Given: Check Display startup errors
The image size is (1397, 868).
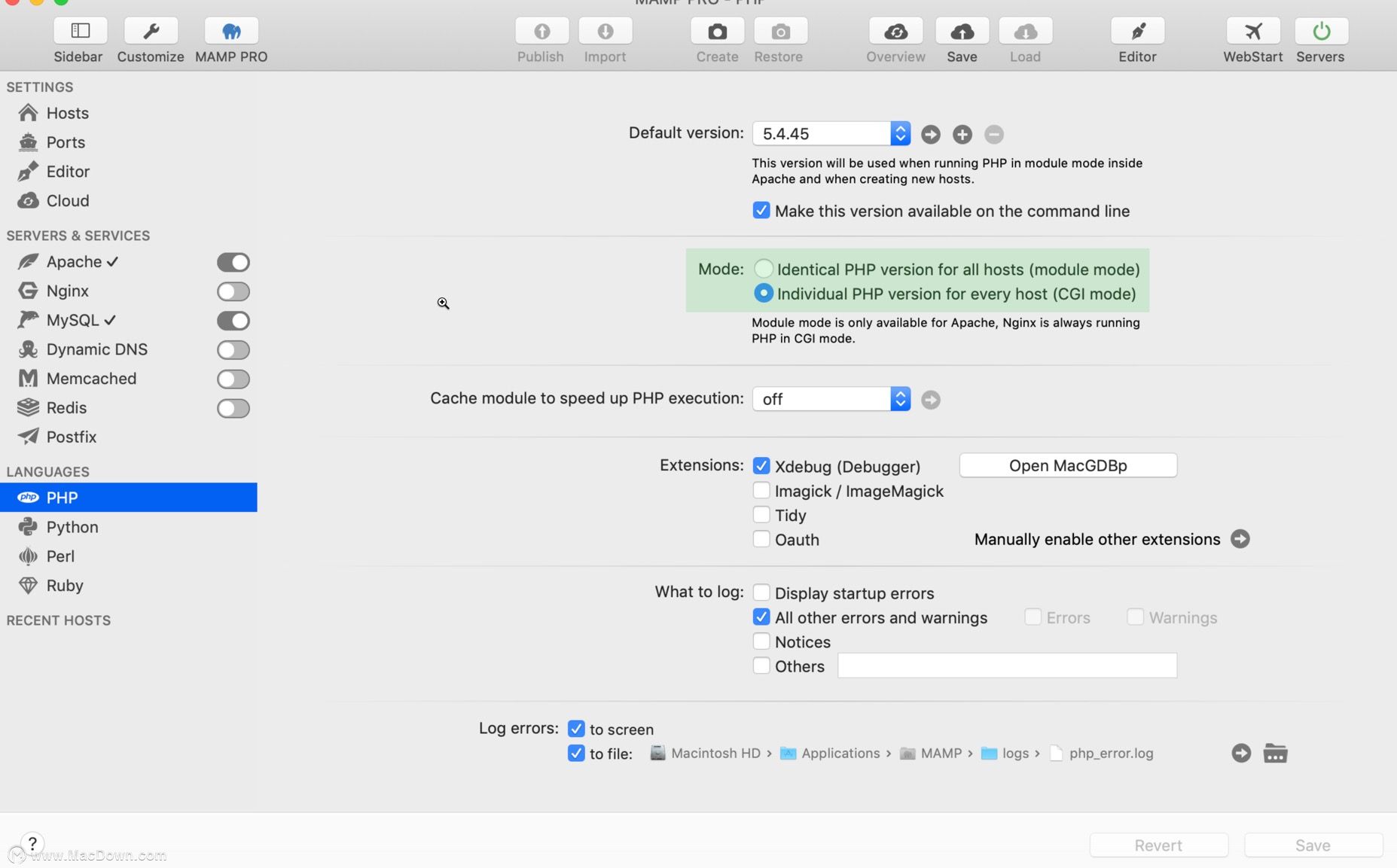Looking at the screenshot, I should [761, 592].
